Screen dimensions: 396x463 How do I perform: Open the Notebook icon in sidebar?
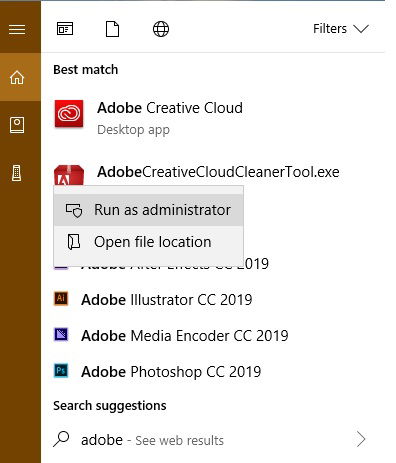click(x=17, y=125)
